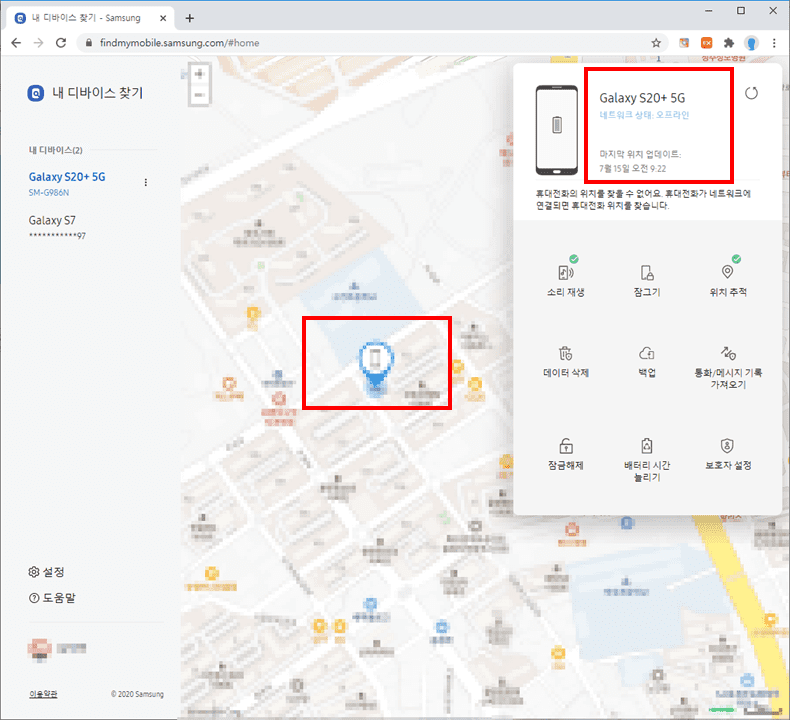Open 보호자 설정 guardian settings
This screenshot has height=720, width=790.
click(728, 454)
